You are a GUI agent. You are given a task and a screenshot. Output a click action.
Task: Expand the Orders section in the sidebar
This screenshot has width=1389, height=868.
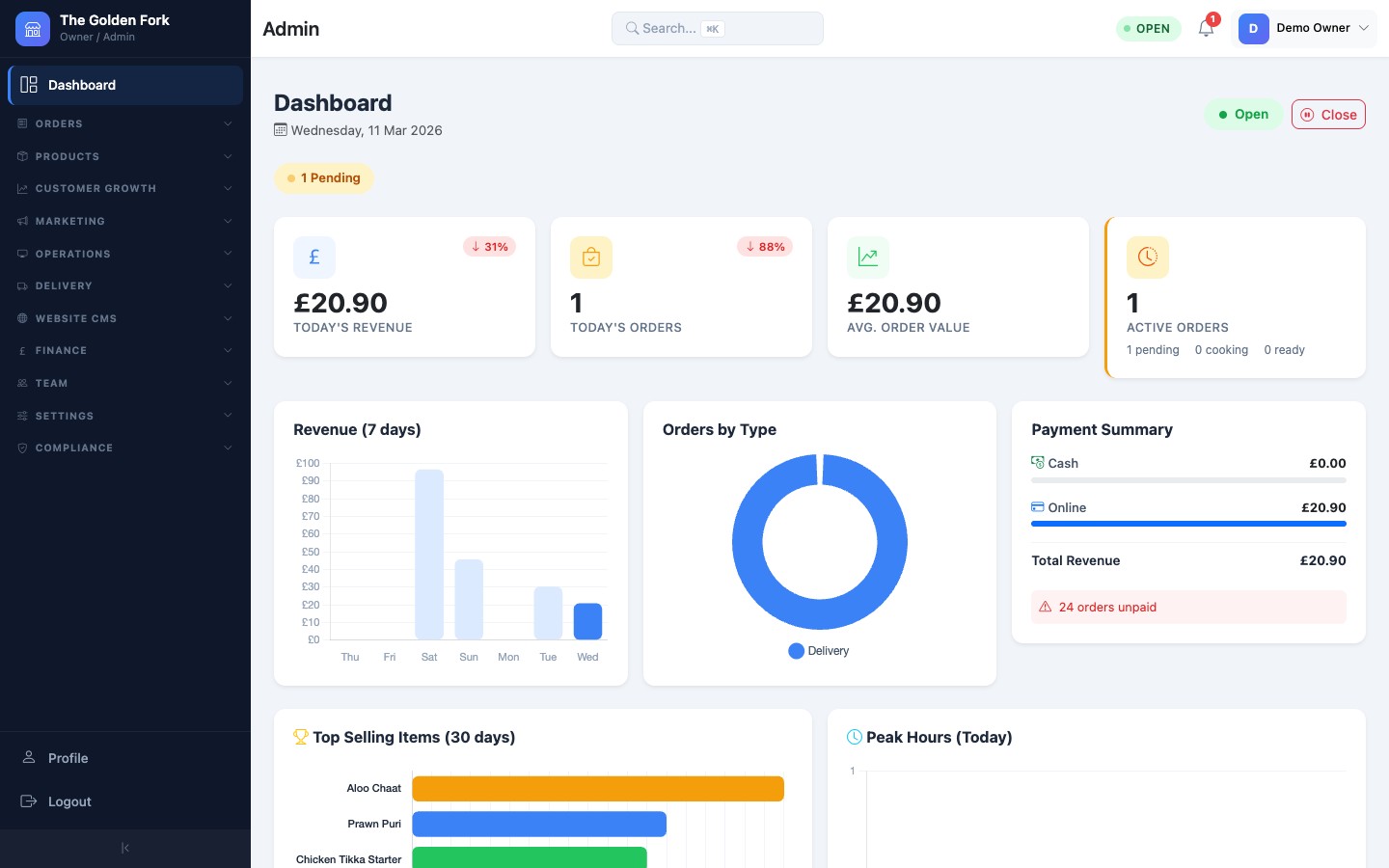[125, 123]
